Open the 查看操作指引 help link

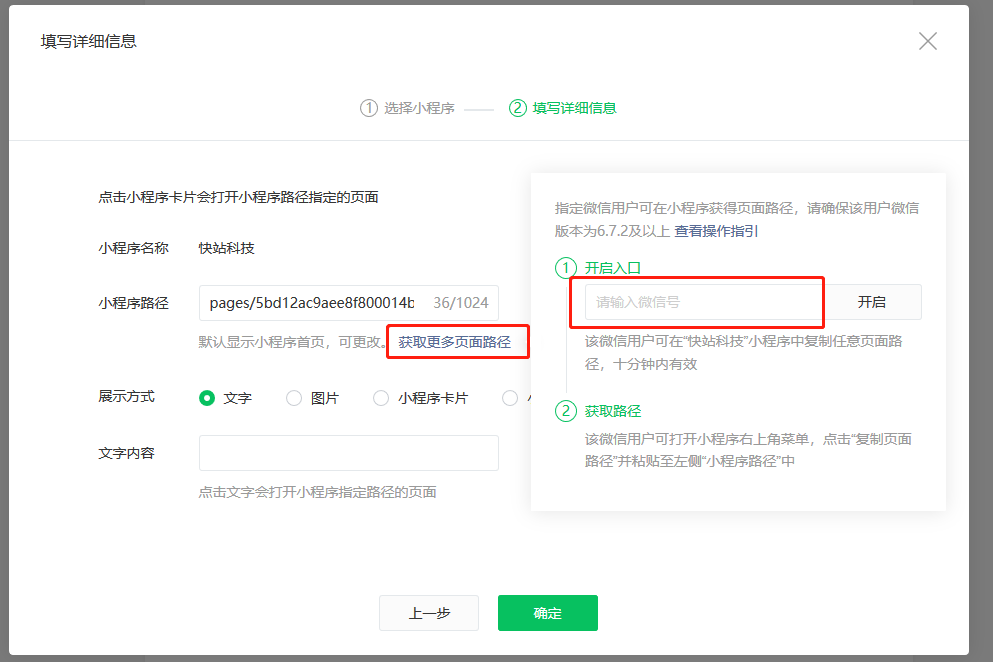coord(716,231)
